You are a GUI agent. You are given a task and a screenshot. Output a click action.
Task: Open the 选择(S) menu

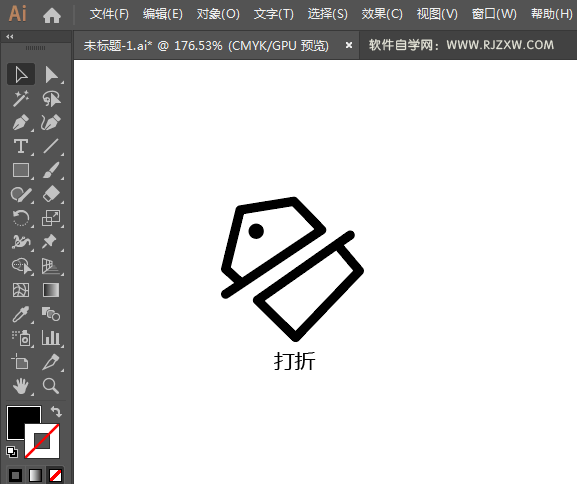pyautogui.click(x=328, y=14)
